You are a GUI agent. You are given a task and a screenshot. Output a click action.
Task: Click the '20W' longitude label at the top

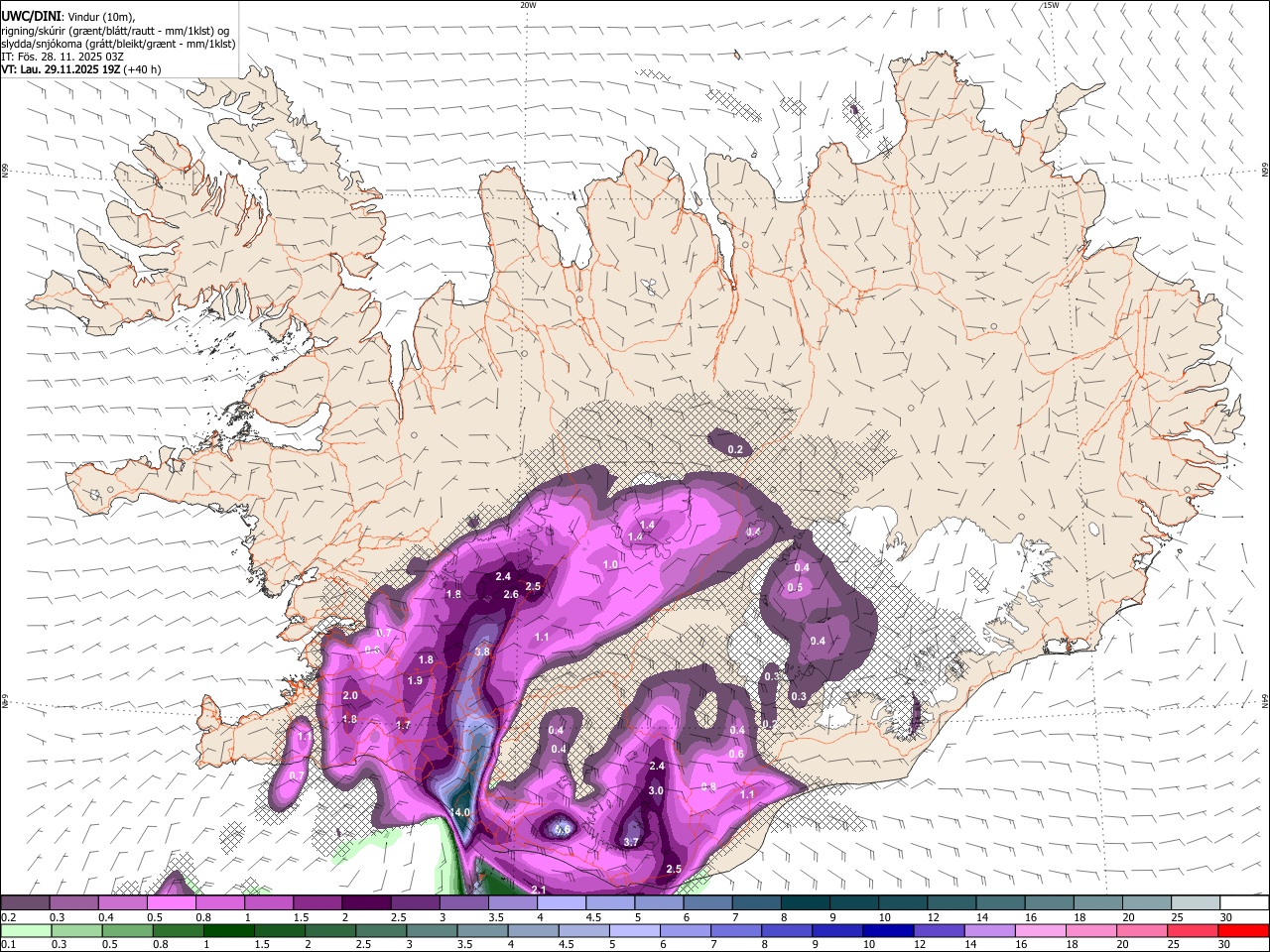pos(528,5)
